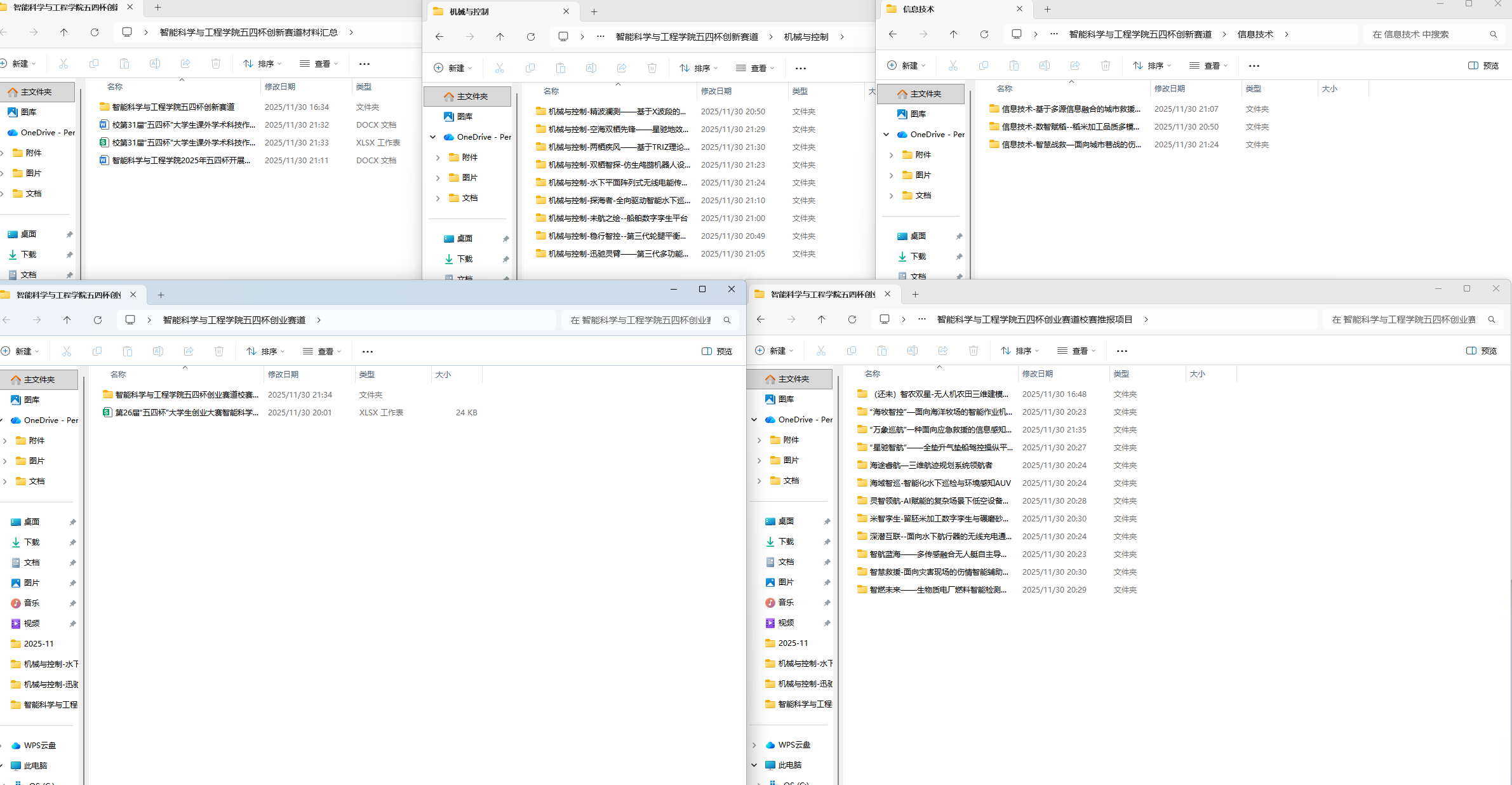The image size is (1512, 785).
Task: Click back arrow in 机械与控制 window
Action: click(x=439, y=37)
